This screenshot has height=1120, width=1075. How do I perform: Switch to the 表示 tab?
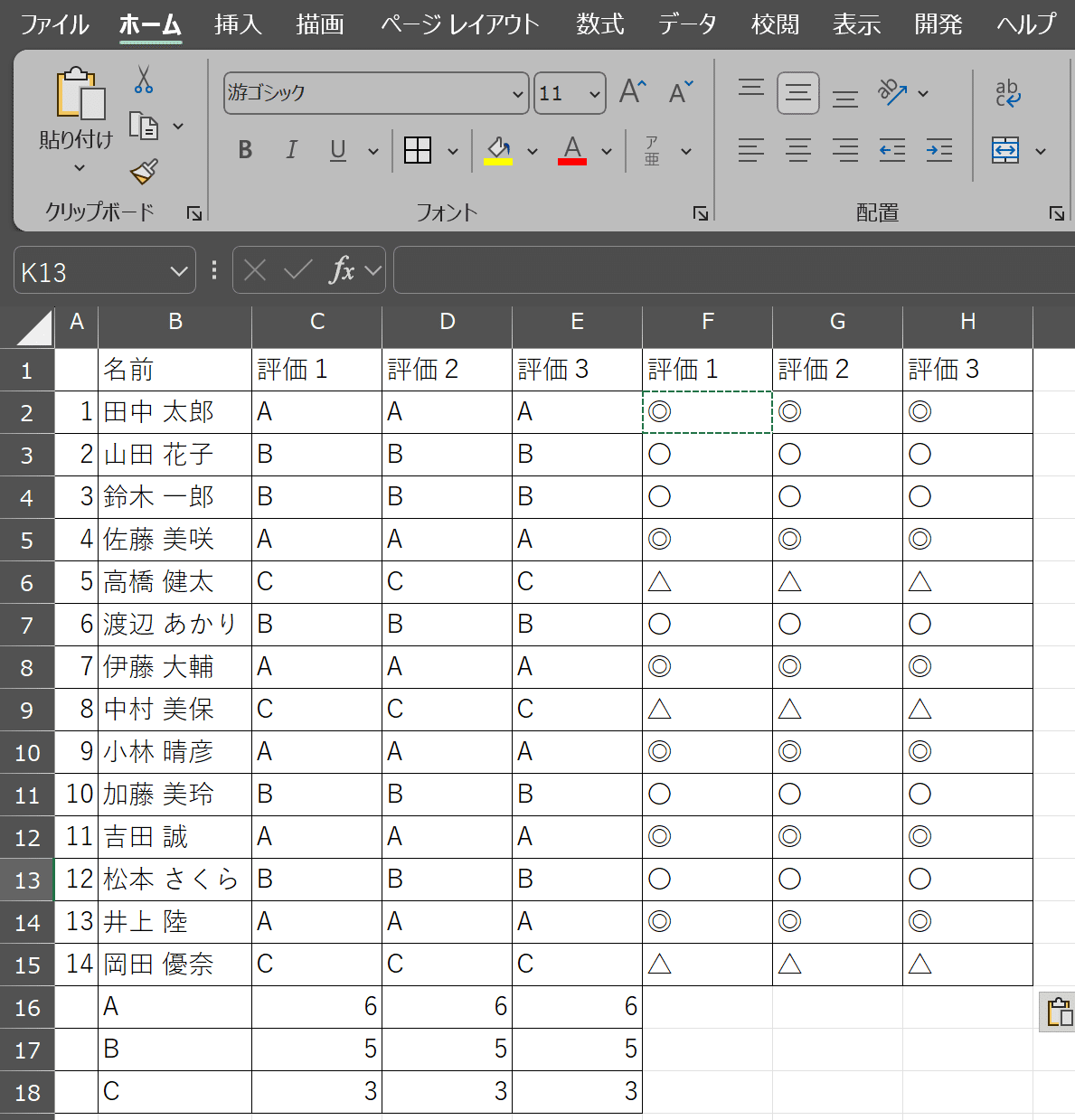click(857, 24)
